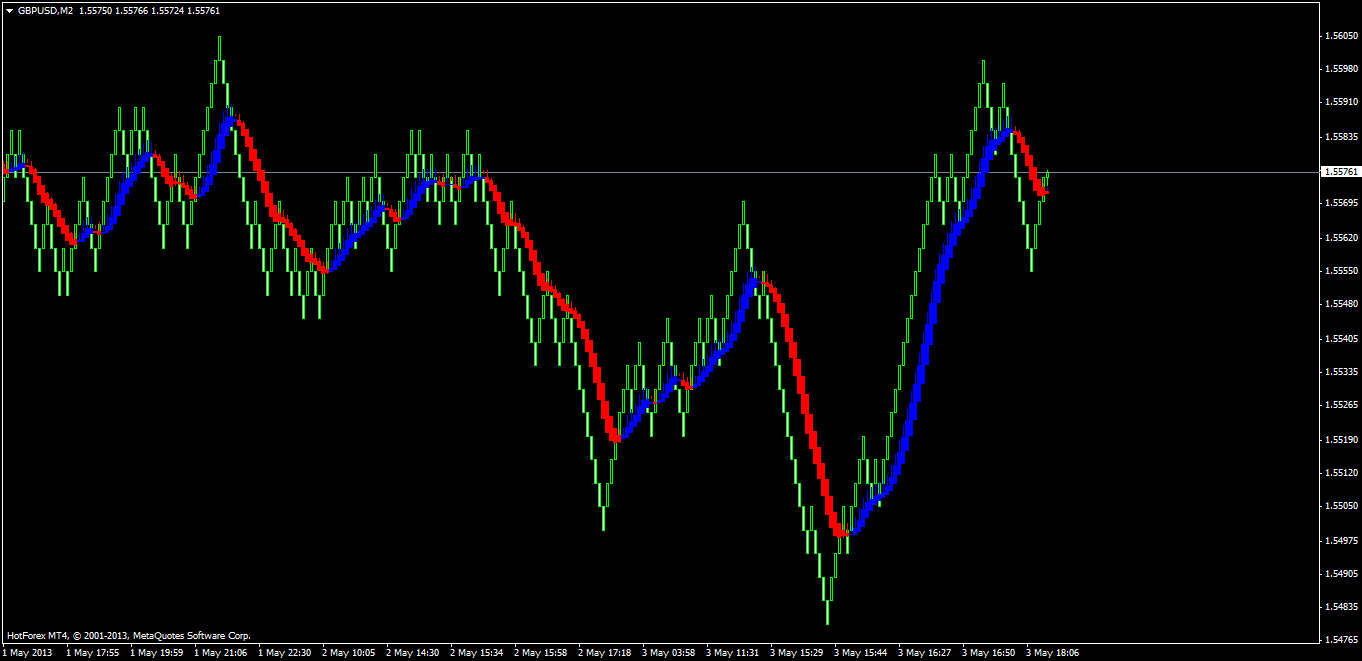This screenshot has width=1362, height=661.
Task: Click the 1.56050 price level on the axis
Action: (1340, 35)
